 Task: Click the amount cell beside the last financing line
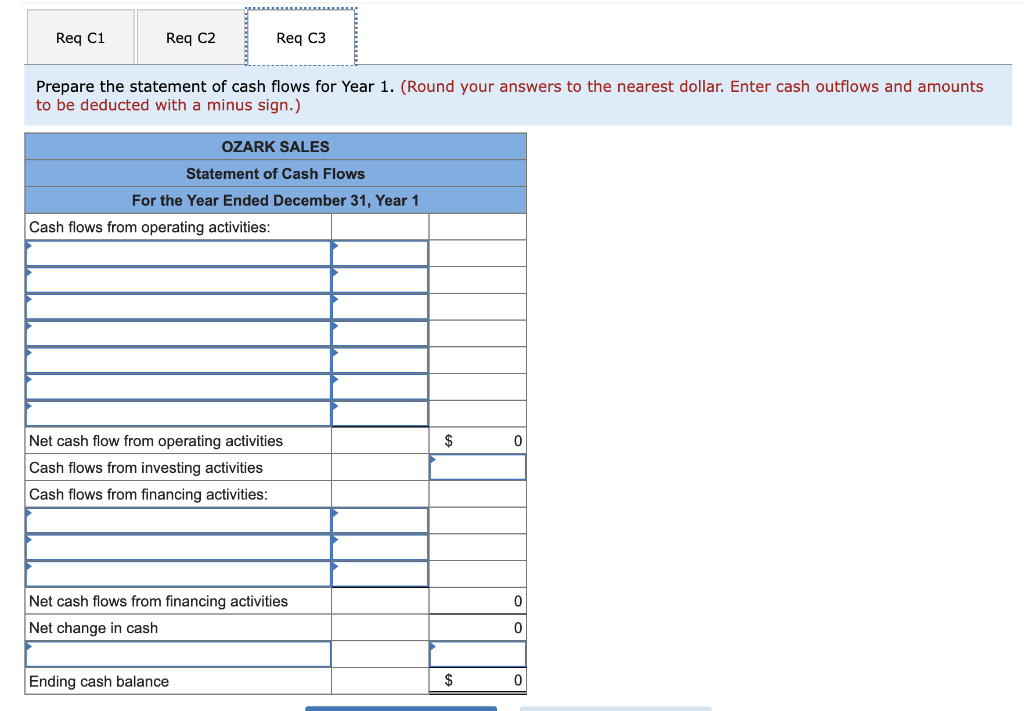pos(379,573)
